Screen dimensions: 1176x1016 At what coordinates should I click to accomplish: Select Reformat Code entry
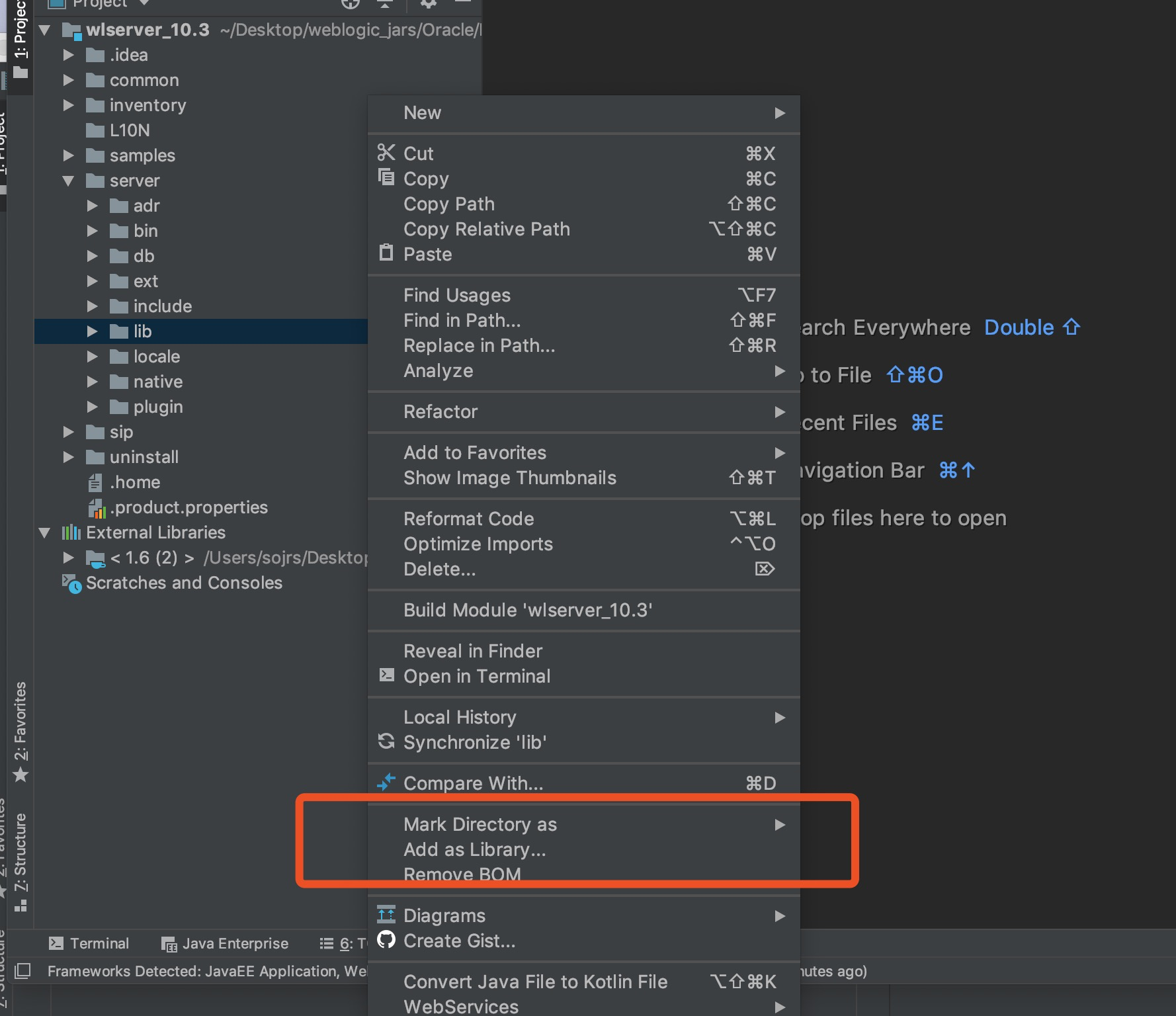click(x=584, y=519)
